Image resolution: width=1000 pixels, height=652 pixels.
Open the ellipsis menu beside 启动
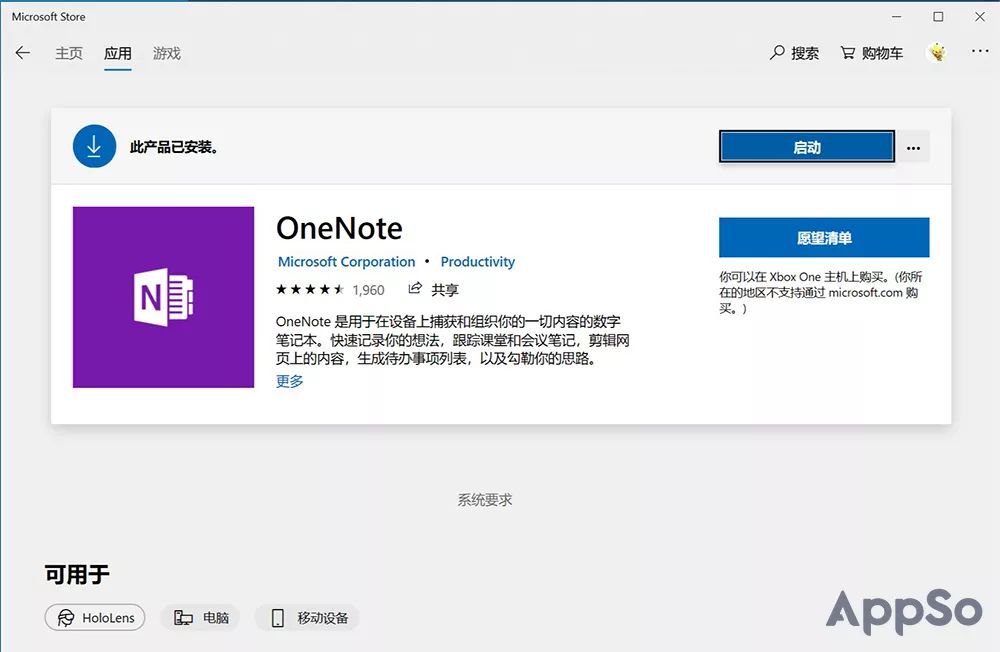click(x=913, y=147)
